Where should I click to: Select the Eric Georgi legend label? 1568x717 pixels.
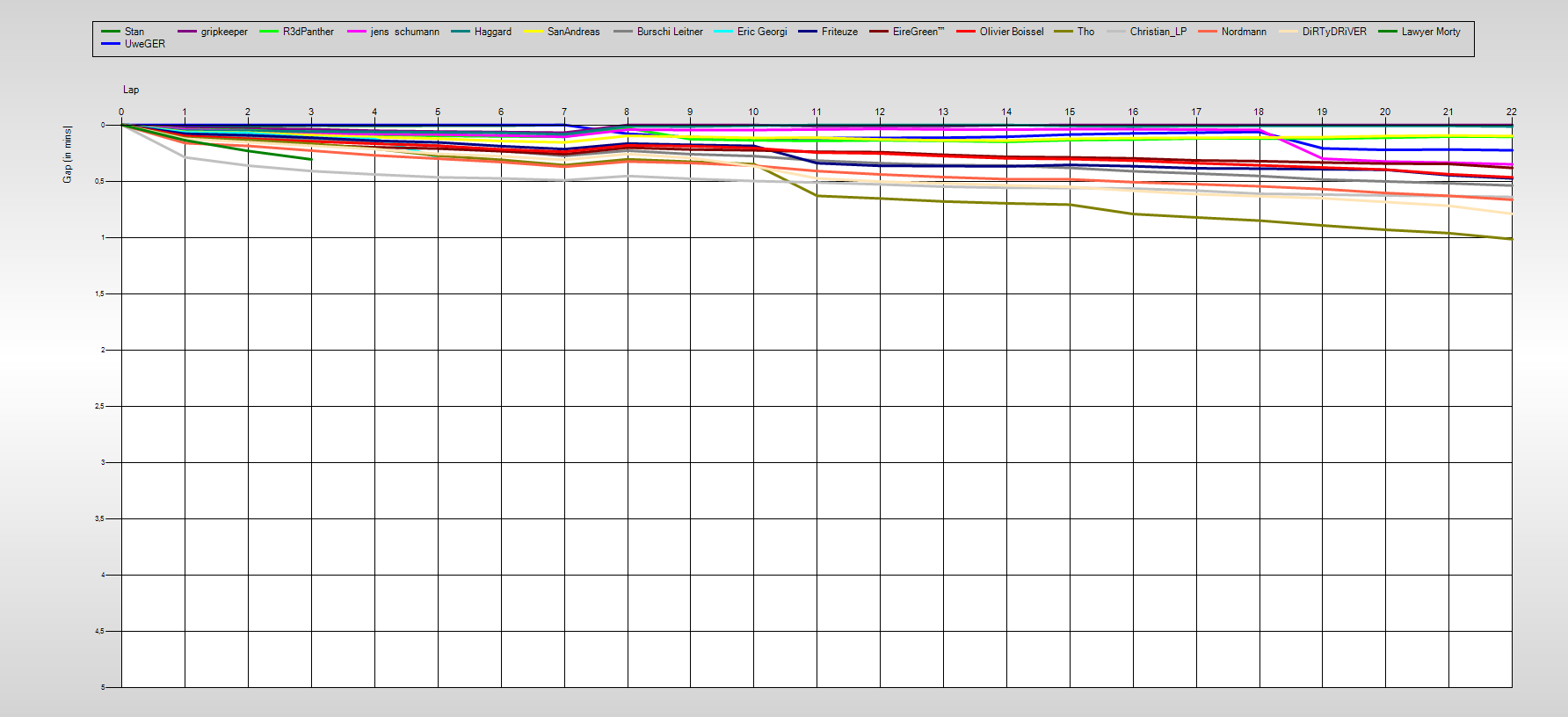[x=762, y=32]
